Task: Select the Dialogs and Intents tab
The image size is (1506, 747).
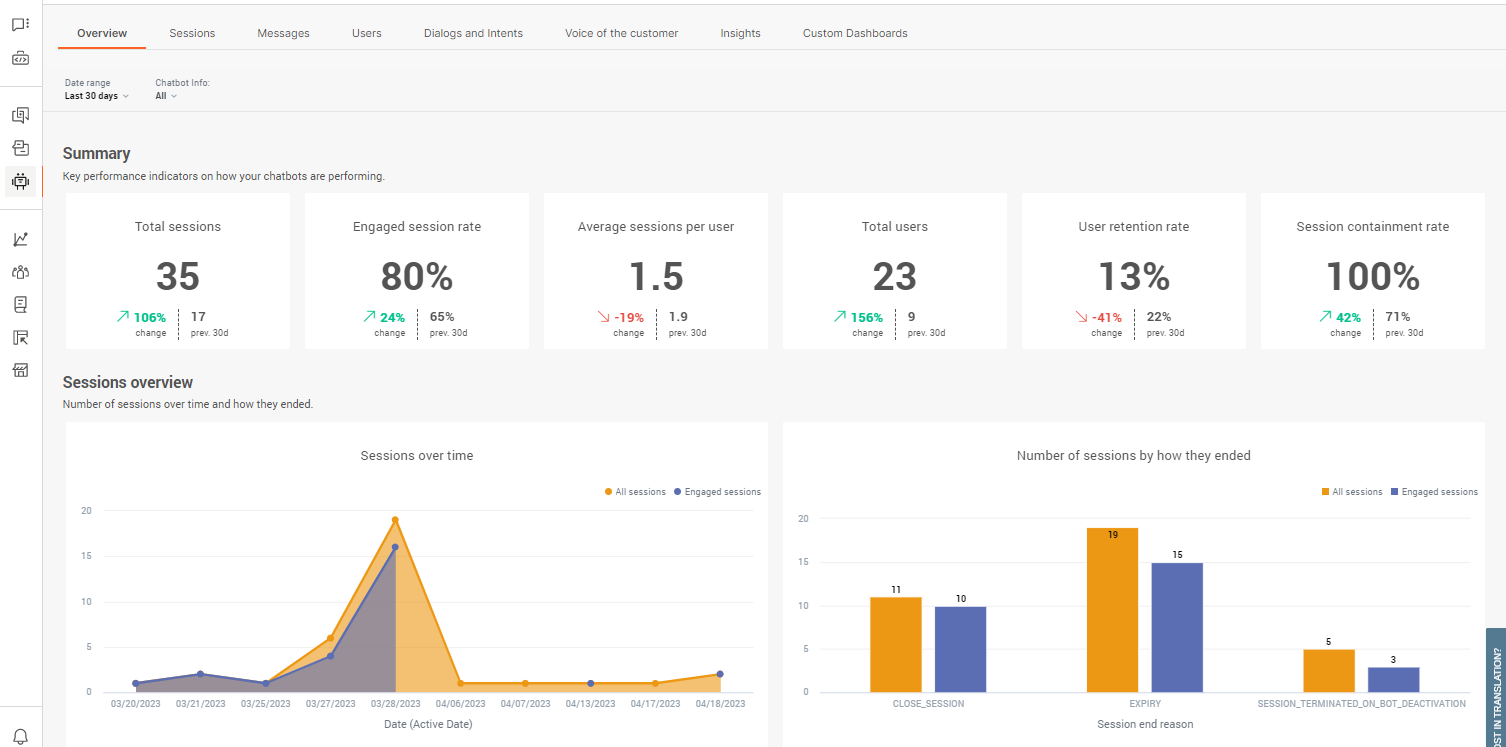Action: [473, 33]
